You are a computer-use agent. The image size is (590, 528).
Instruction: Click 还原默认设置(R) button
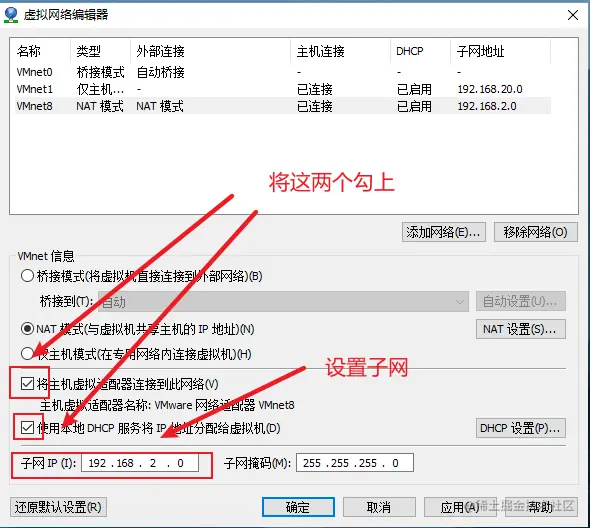click(x=58, y=507)
